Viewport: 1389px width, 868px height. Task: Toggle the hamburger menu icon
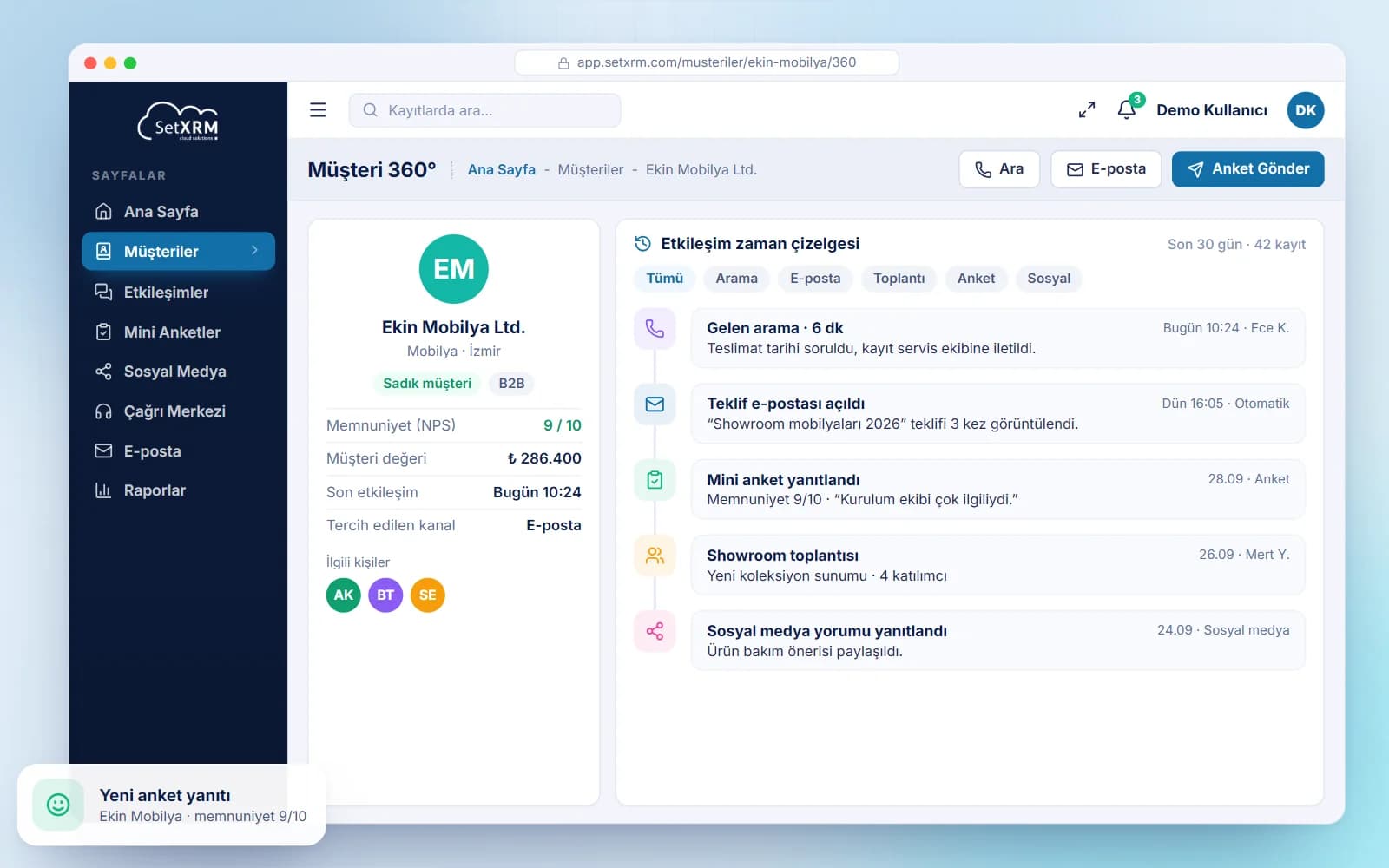pos(318,110)
